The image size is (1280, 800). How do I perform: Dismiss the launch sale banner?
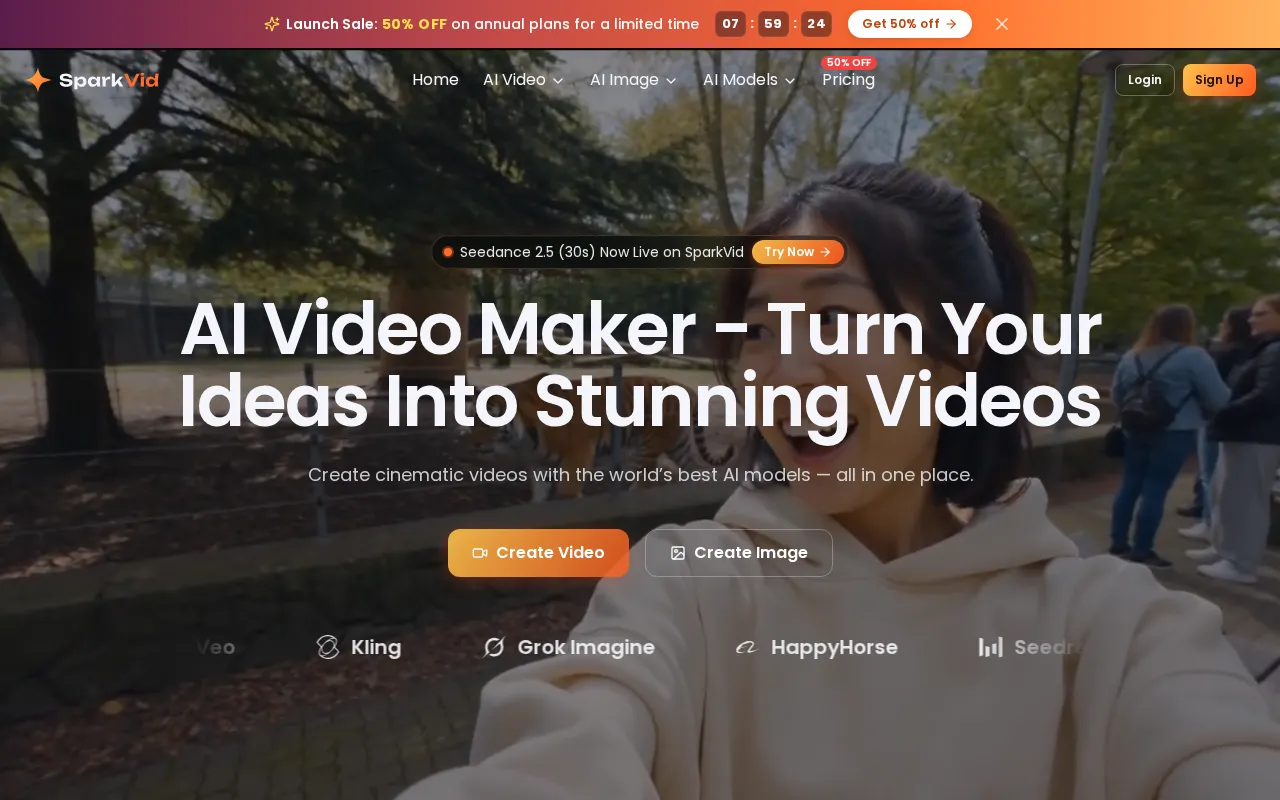click(1002, 24)
